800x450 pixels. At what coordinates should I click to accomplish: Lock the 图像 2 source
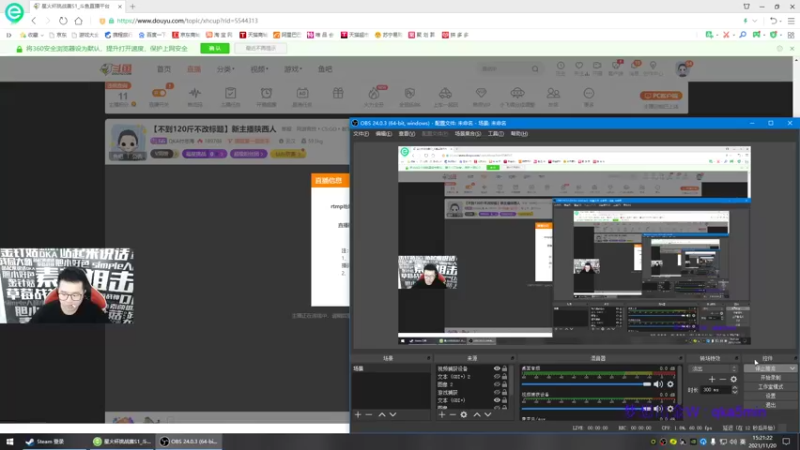point(505,384)
